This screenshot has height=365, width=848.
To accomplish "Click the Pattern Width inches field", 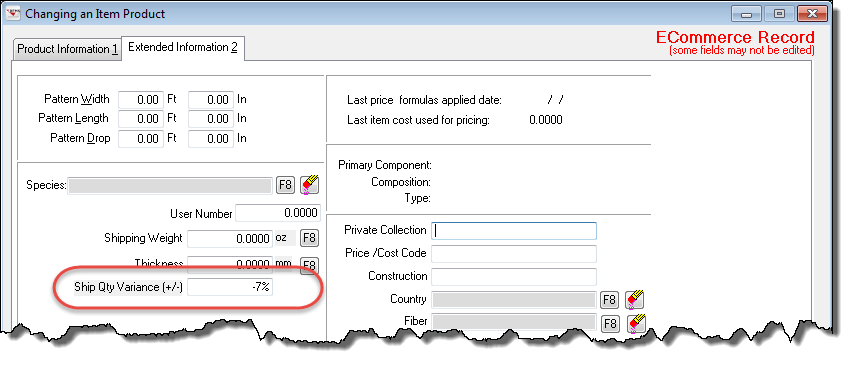I will tap(211, 100).
